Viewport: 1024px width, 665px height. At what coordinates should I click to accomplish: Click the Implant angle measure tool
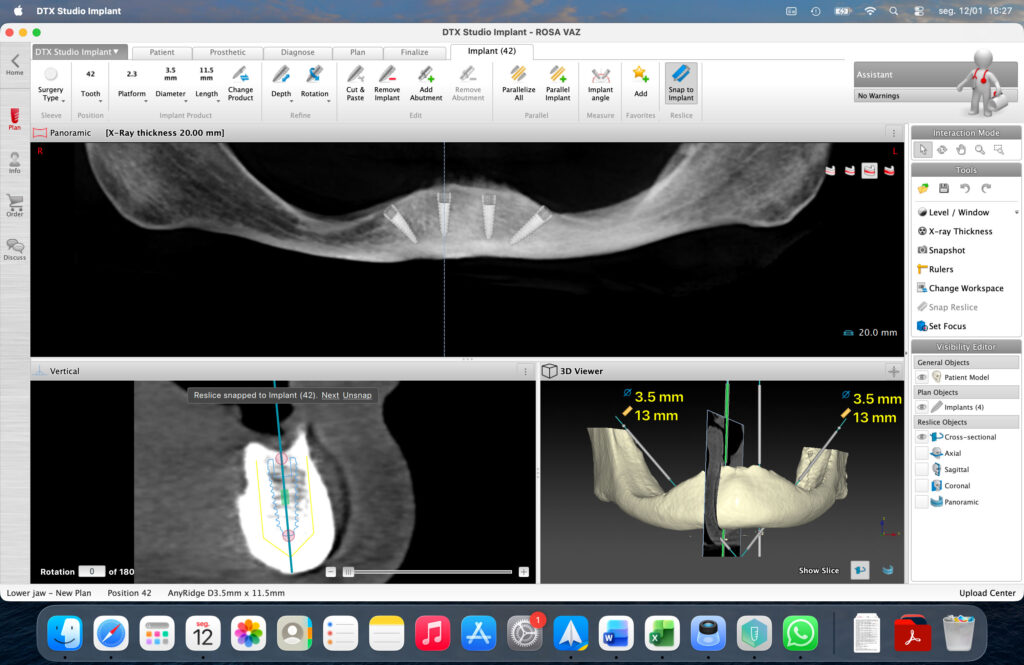(600, 76)
